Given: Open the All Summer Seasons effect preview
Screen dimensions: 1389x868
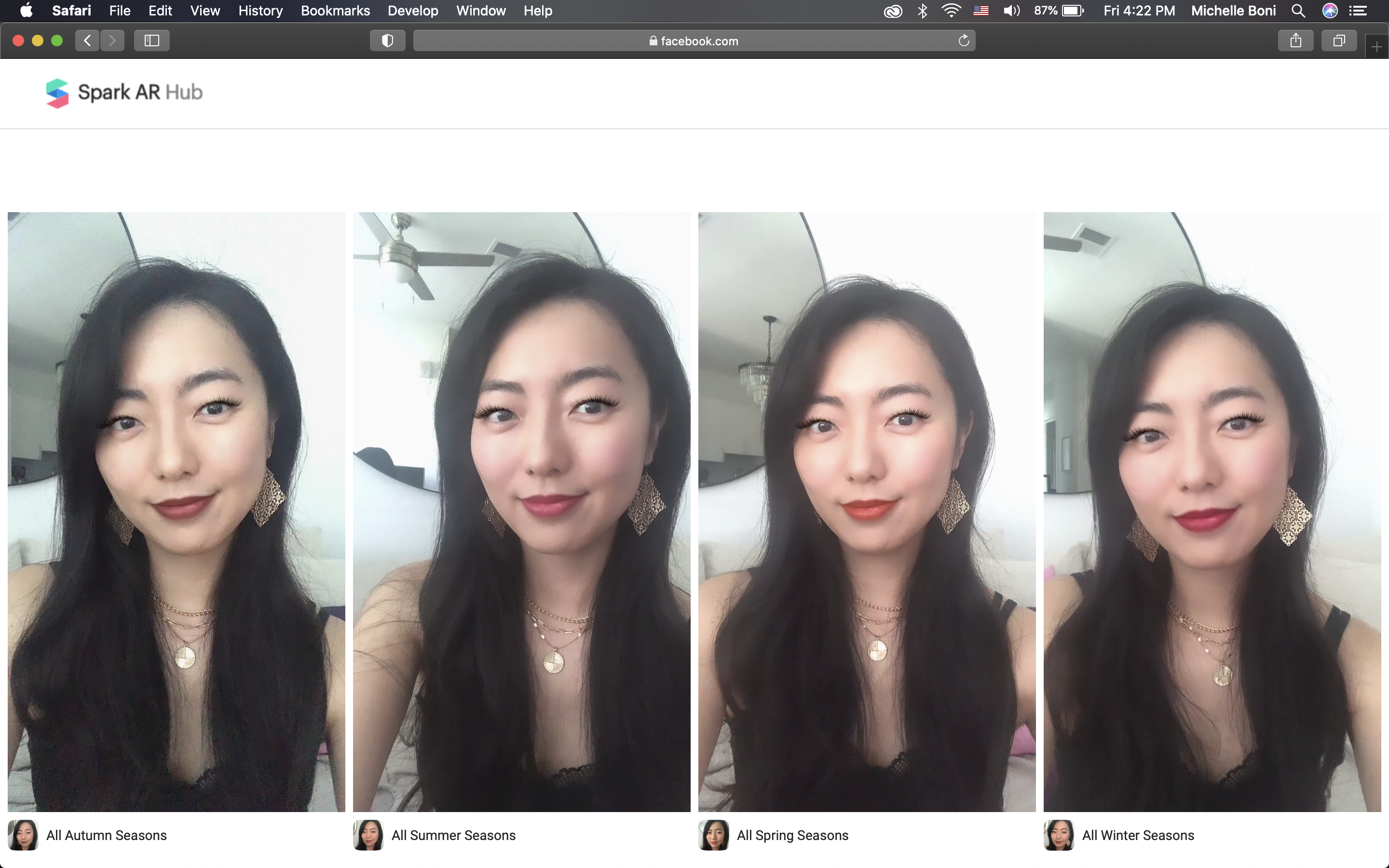Looking at the screenshot, I should [x=522, y=512].
